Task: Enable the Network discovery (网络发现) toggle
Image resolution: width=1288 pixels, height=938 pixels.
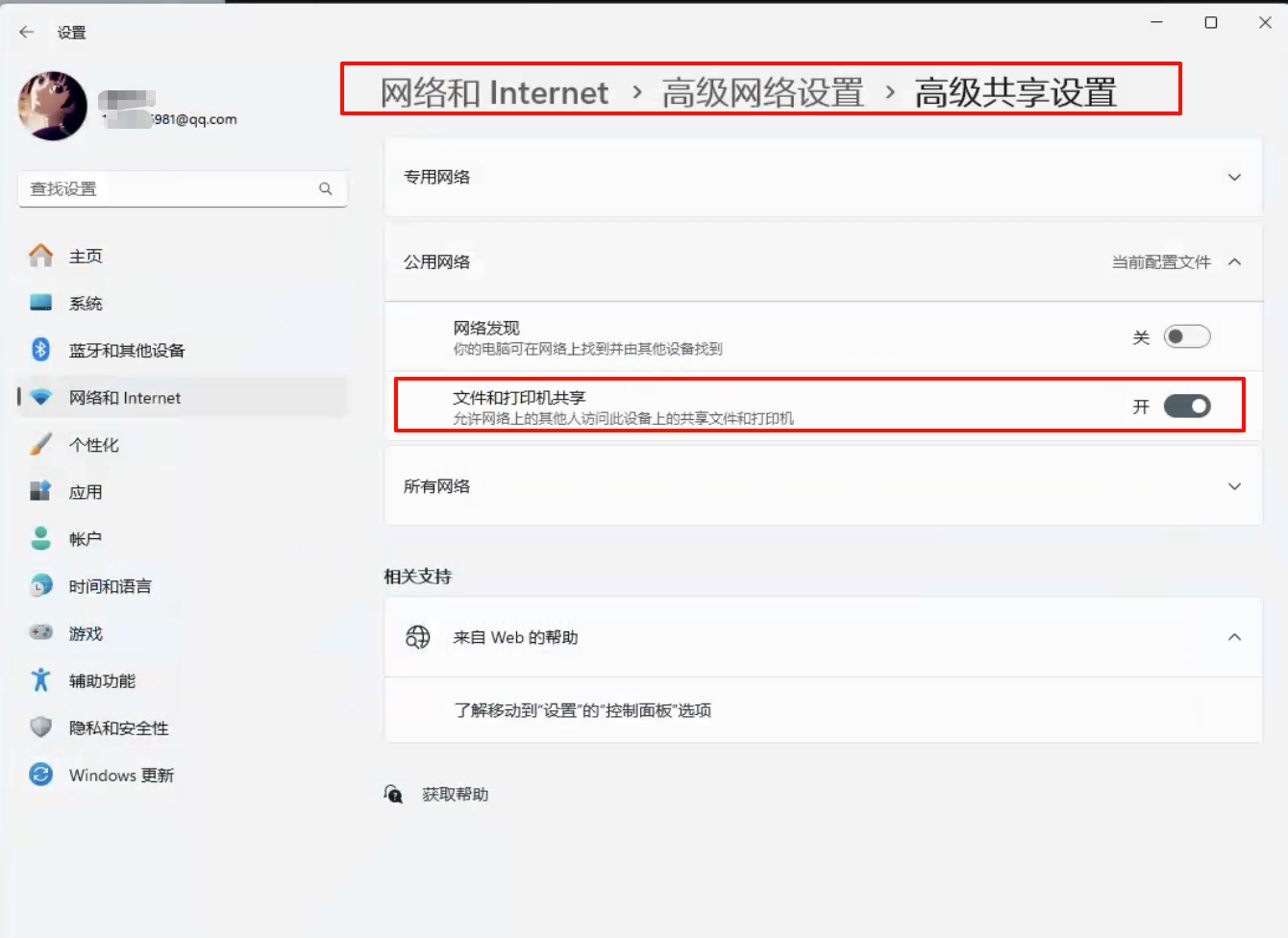Action: pos(1186,337)
